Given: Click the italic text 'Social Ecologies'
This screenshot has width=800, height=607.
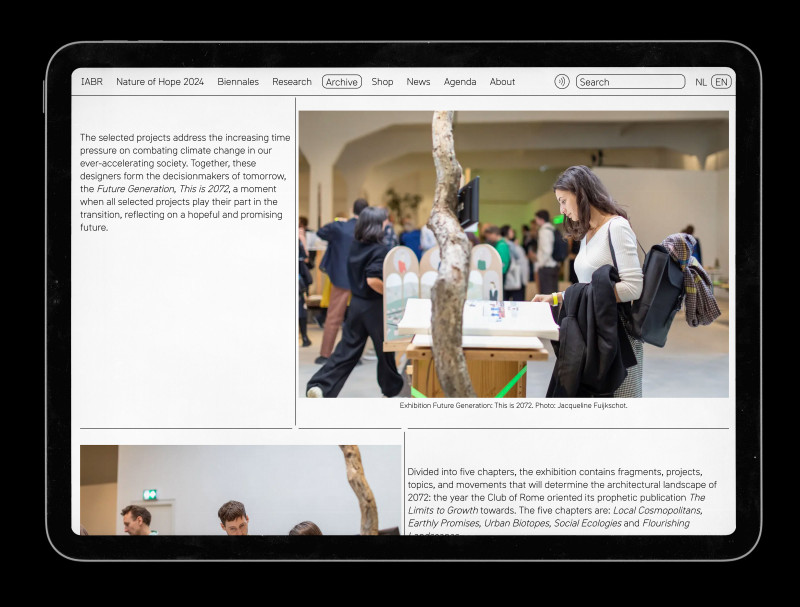Looking at the screenshot, I should click(x=588, y=523).
